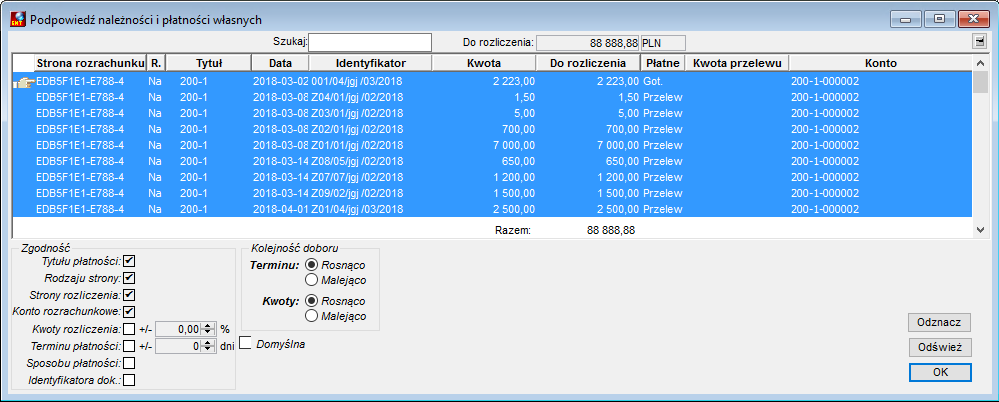
Task: Sort by Identyfikator column header
Action: (x=371, y=63)
